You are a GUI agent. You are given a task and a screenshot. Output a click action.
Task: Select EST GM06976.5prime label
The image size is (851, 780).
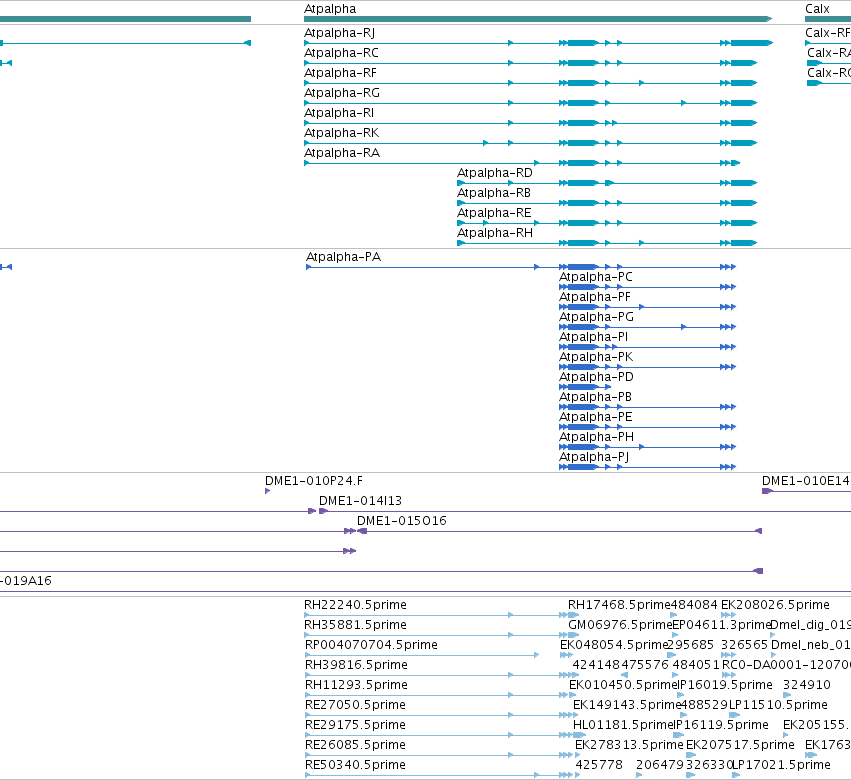620,625
